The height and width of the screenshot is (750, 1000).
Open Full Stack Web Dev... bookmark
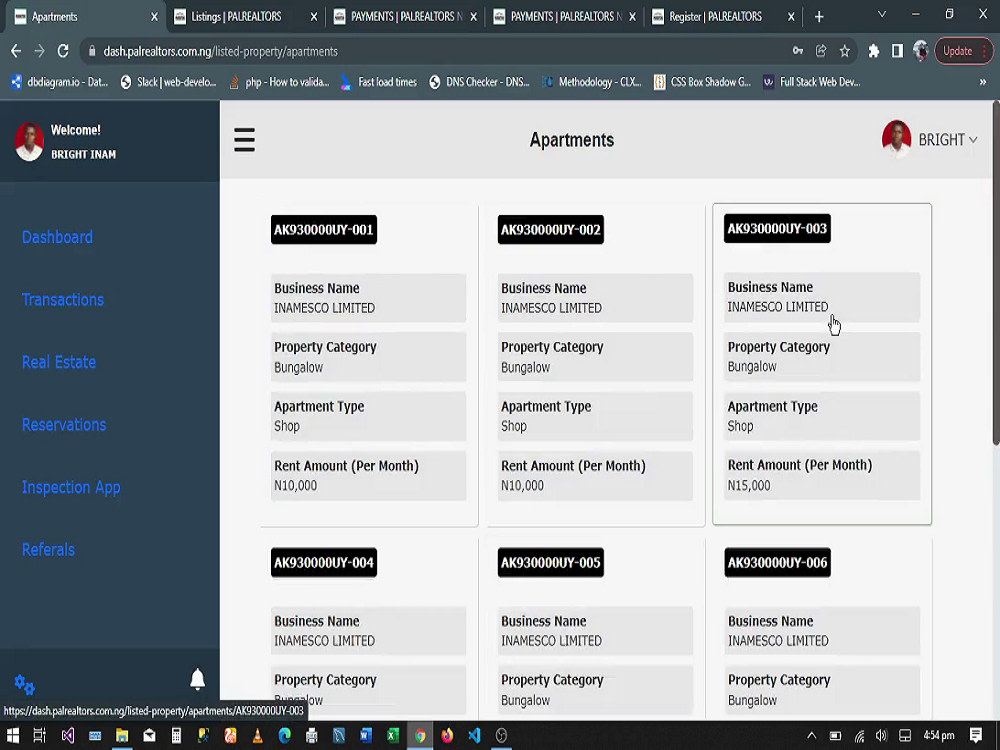(812, 82)
